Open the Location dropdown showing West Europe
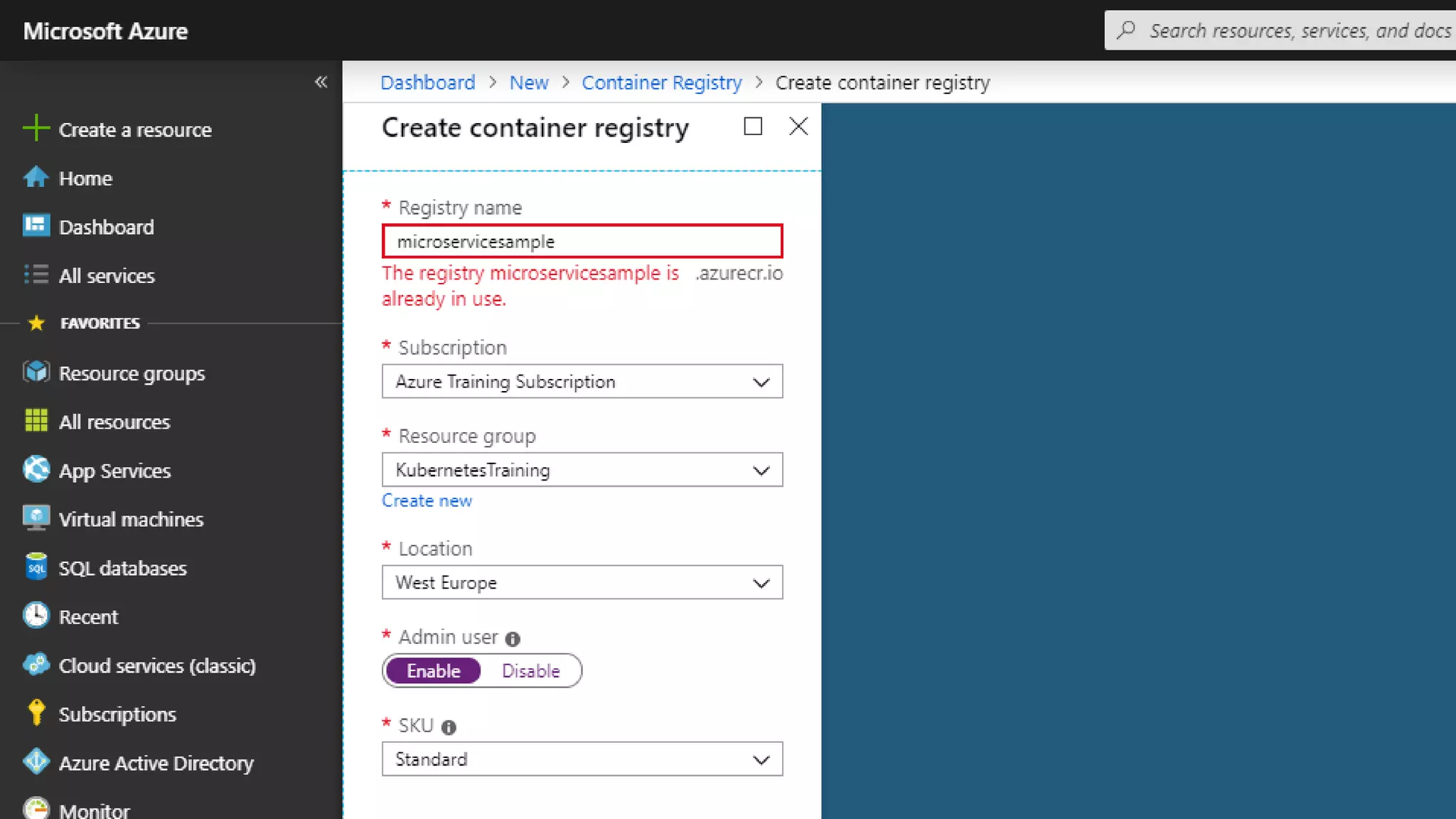The image size is (1456, 819). [x=582, y=582]
